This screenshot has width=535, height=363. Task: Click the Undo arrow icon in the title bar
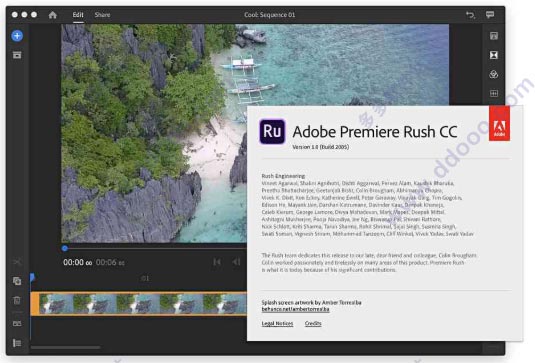pyautogui.click(x=471, y=15)
